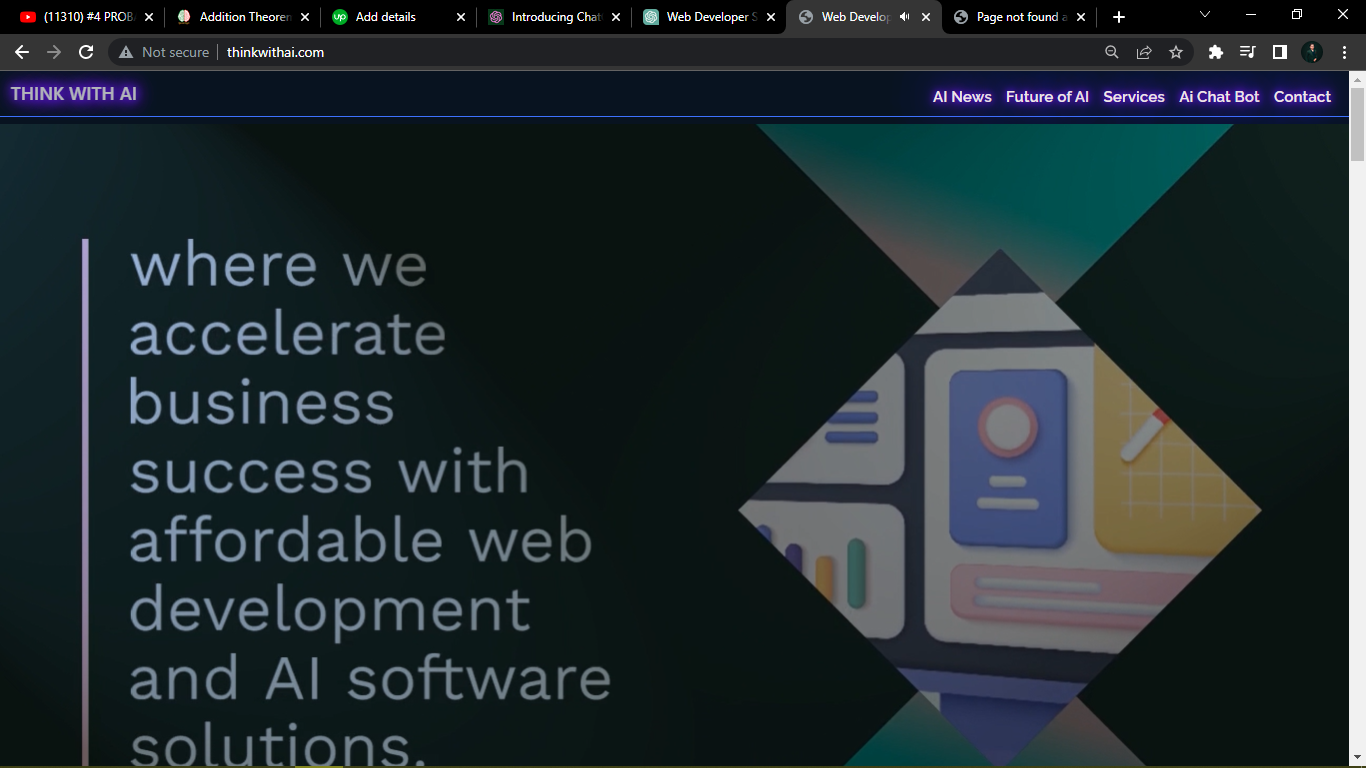Visit the Contact page link
Viewport: 1366px width, 768px height.
click(1302, 97)
